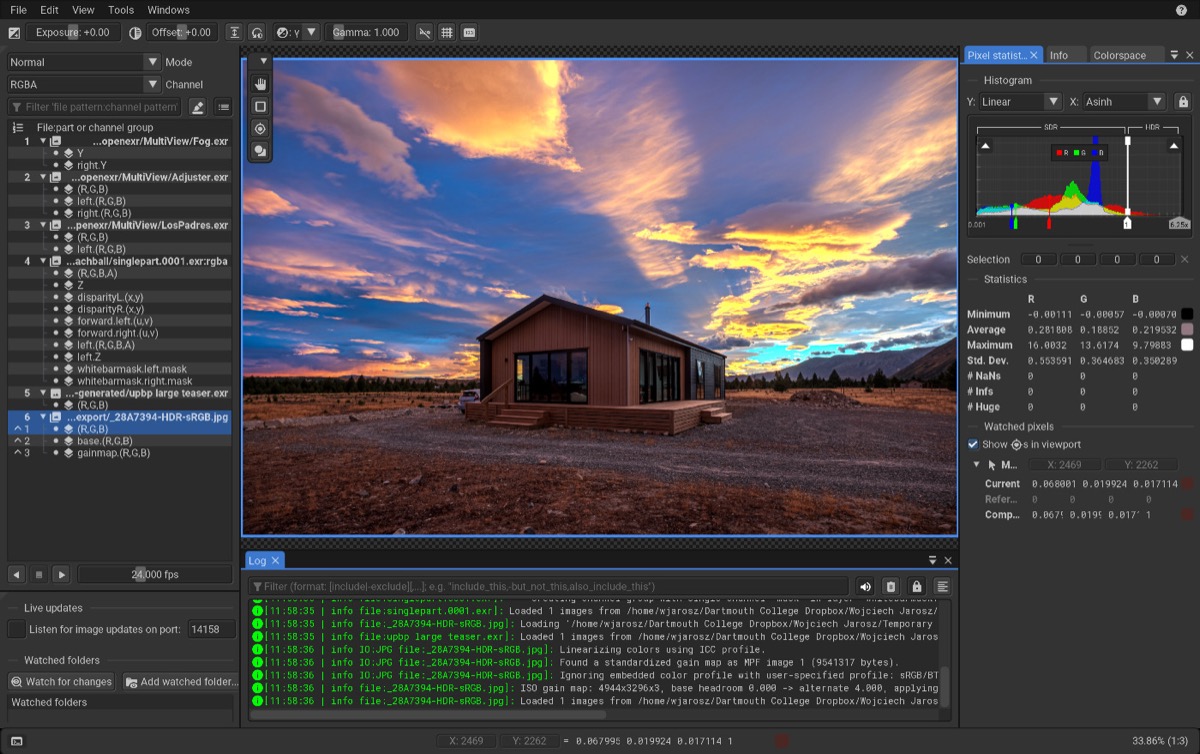Viewport: 1200px width, 754px height.
Task: Click the Maximum white color swatch
Action: tap(1187, 345)
